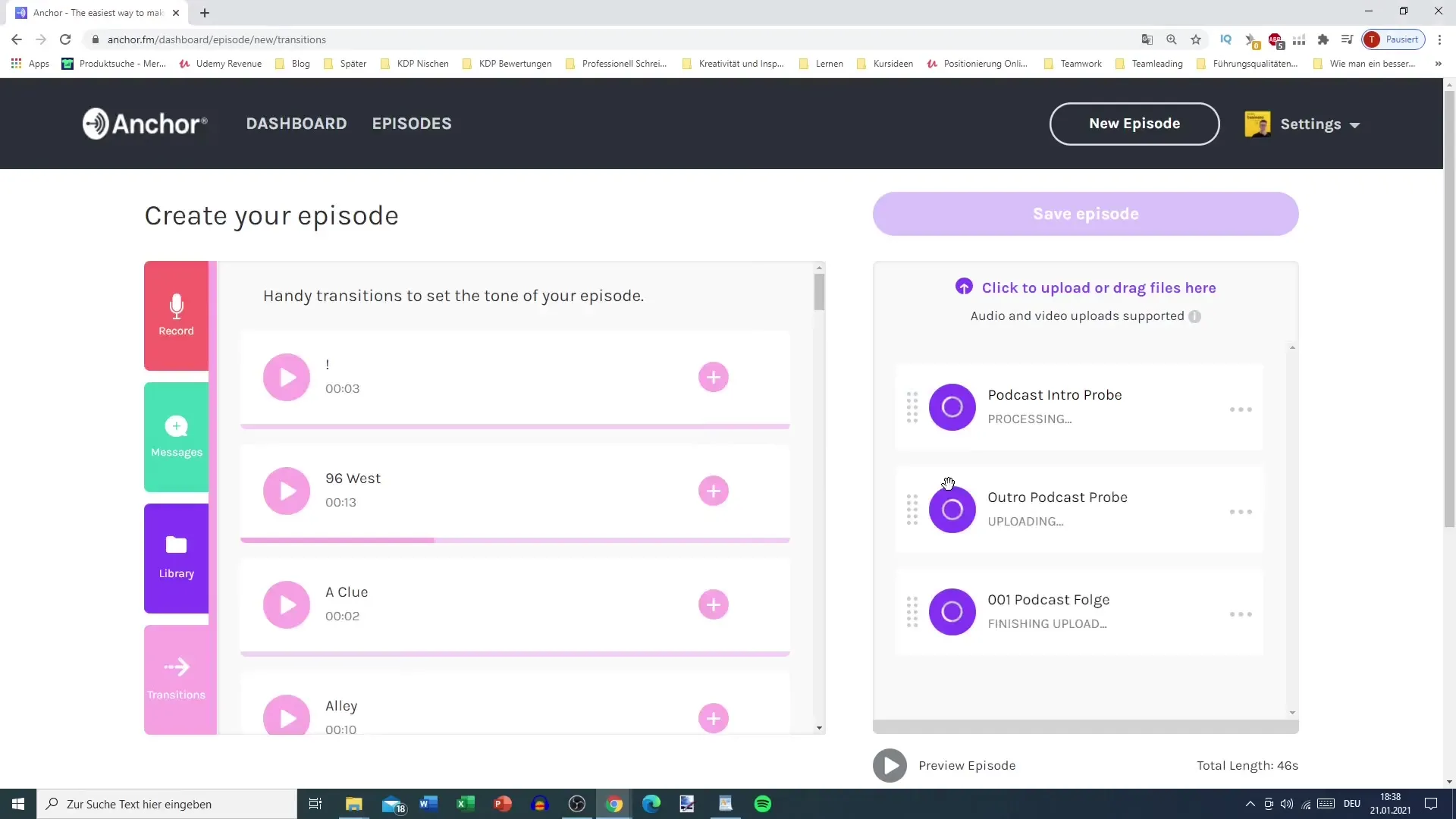Viewport: 1456px width, 819px height.
Task: Reload the browser page
Action: pos(65,39)
